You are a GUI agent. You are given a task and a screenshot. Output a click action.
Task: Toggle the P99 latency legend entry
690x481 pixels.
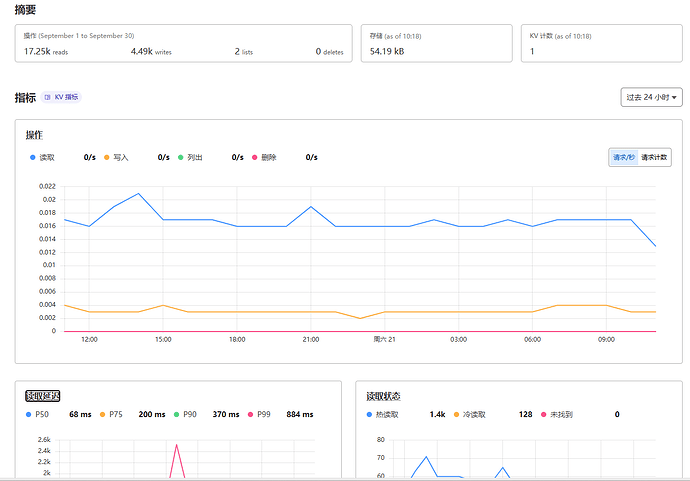coord(259,415)
